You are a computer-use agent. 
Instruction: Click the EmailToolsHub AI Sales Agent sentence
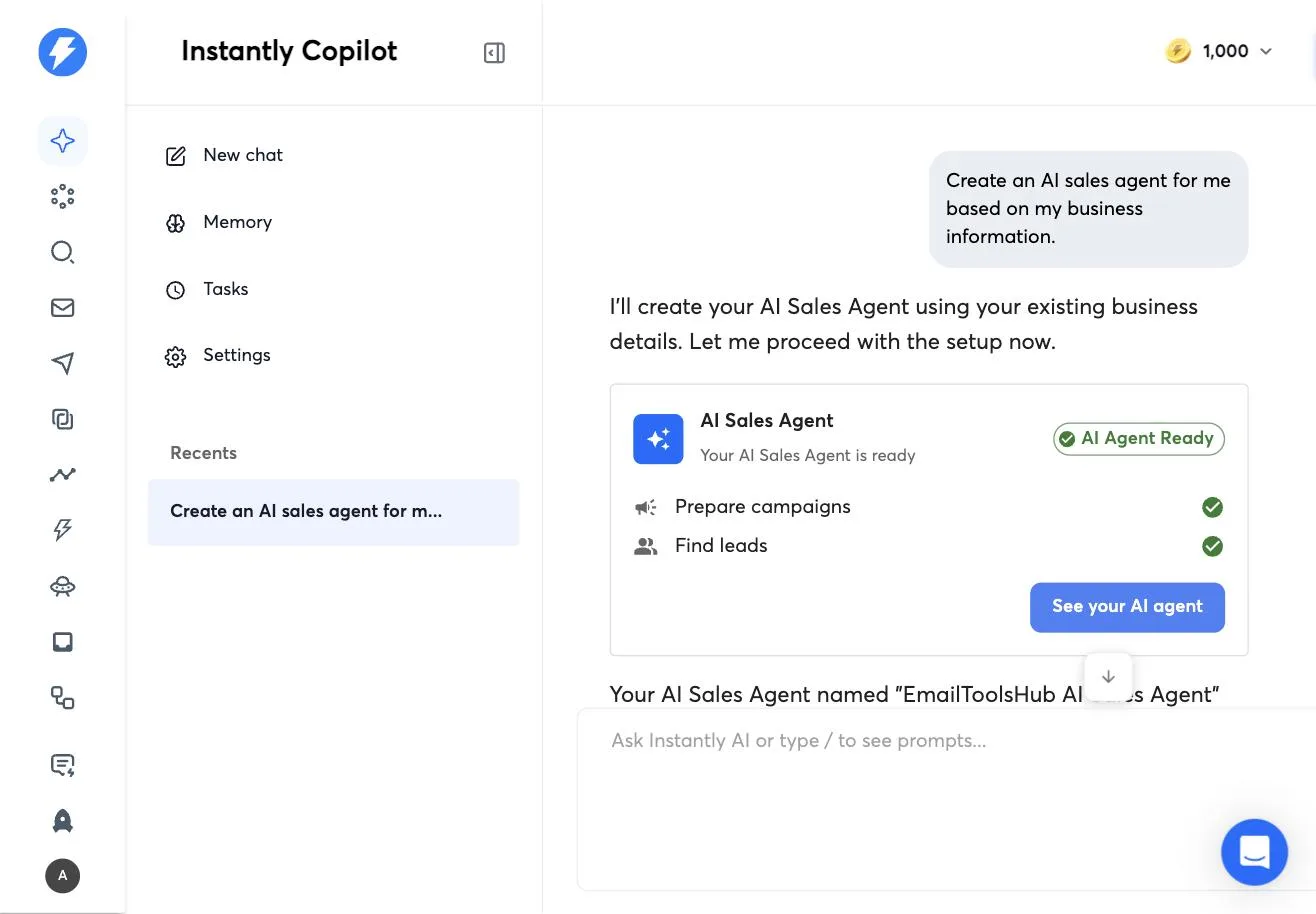coord(914,694)
